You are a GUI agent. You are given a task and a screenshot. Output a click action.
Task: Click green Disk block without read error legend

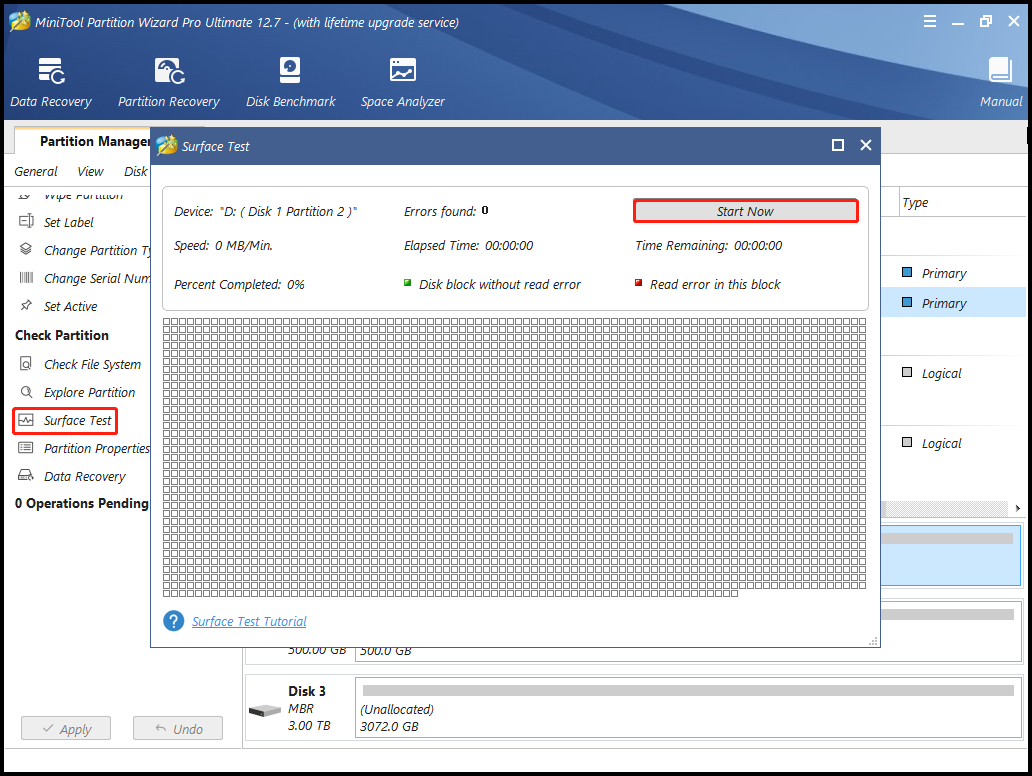coord(492,284)
